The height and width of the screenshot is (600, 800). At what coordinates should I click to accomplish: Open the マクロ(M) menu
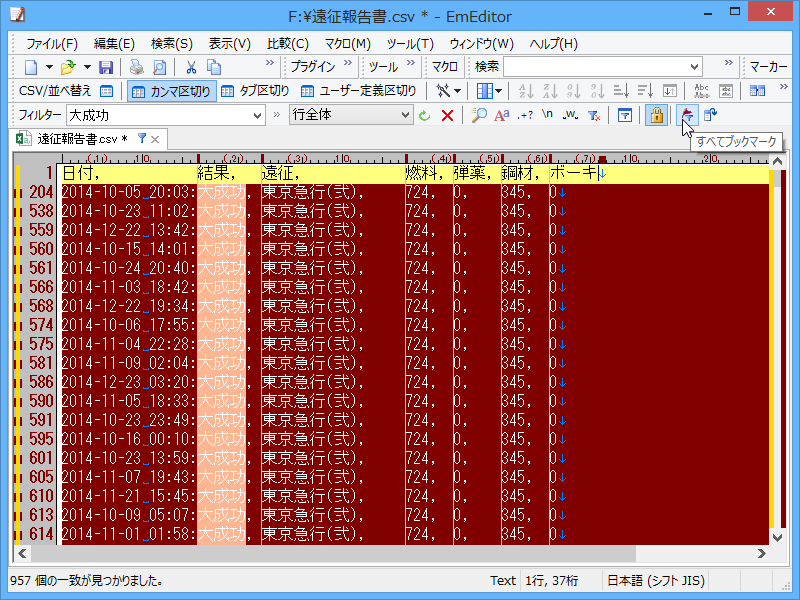point(348,43)
